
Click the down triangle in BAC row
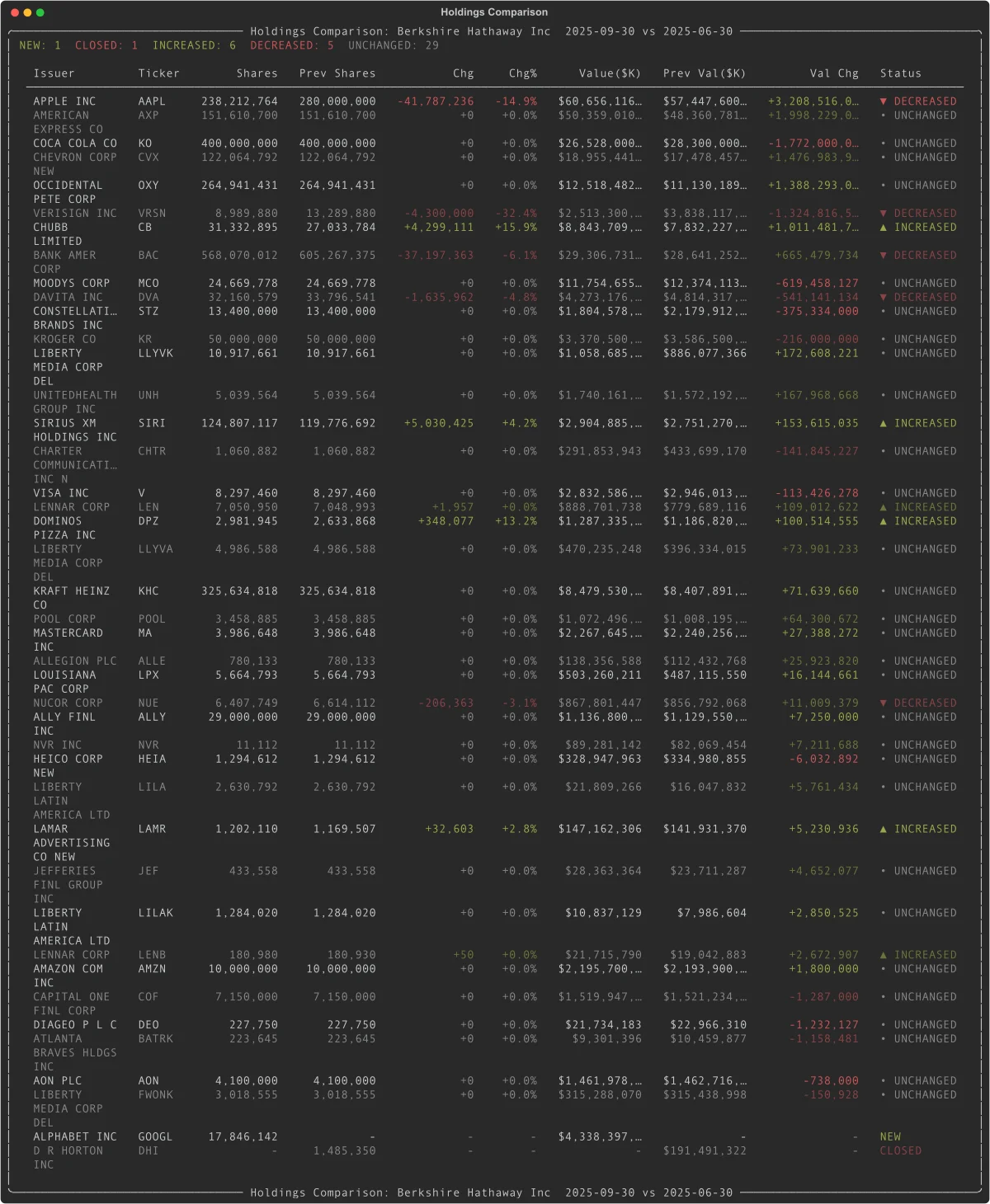click(x=884, y=256)
